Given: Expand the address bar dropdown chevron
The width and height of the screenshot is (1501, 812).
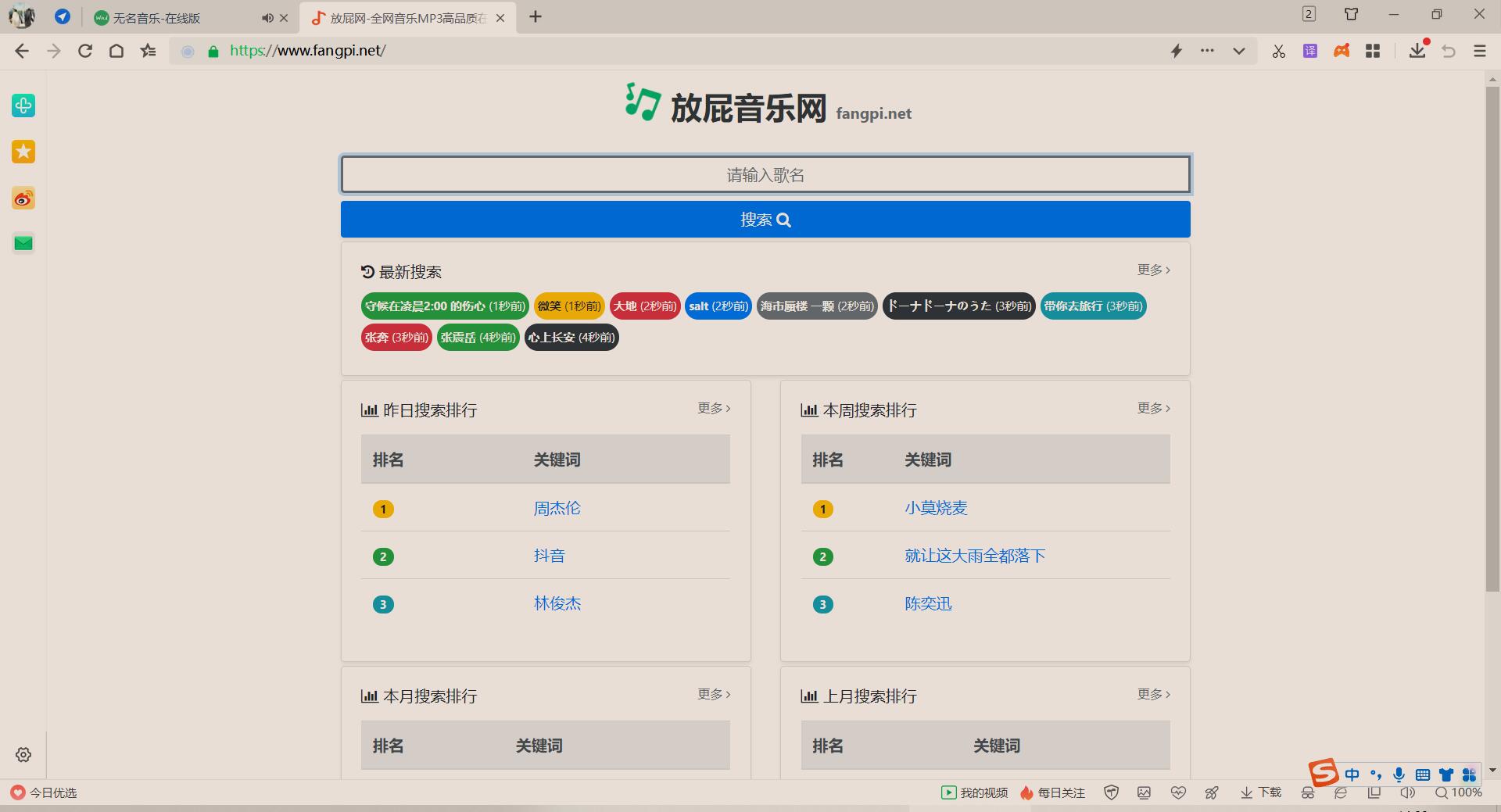Looking at the screenshot, I should pos(1239,52).
